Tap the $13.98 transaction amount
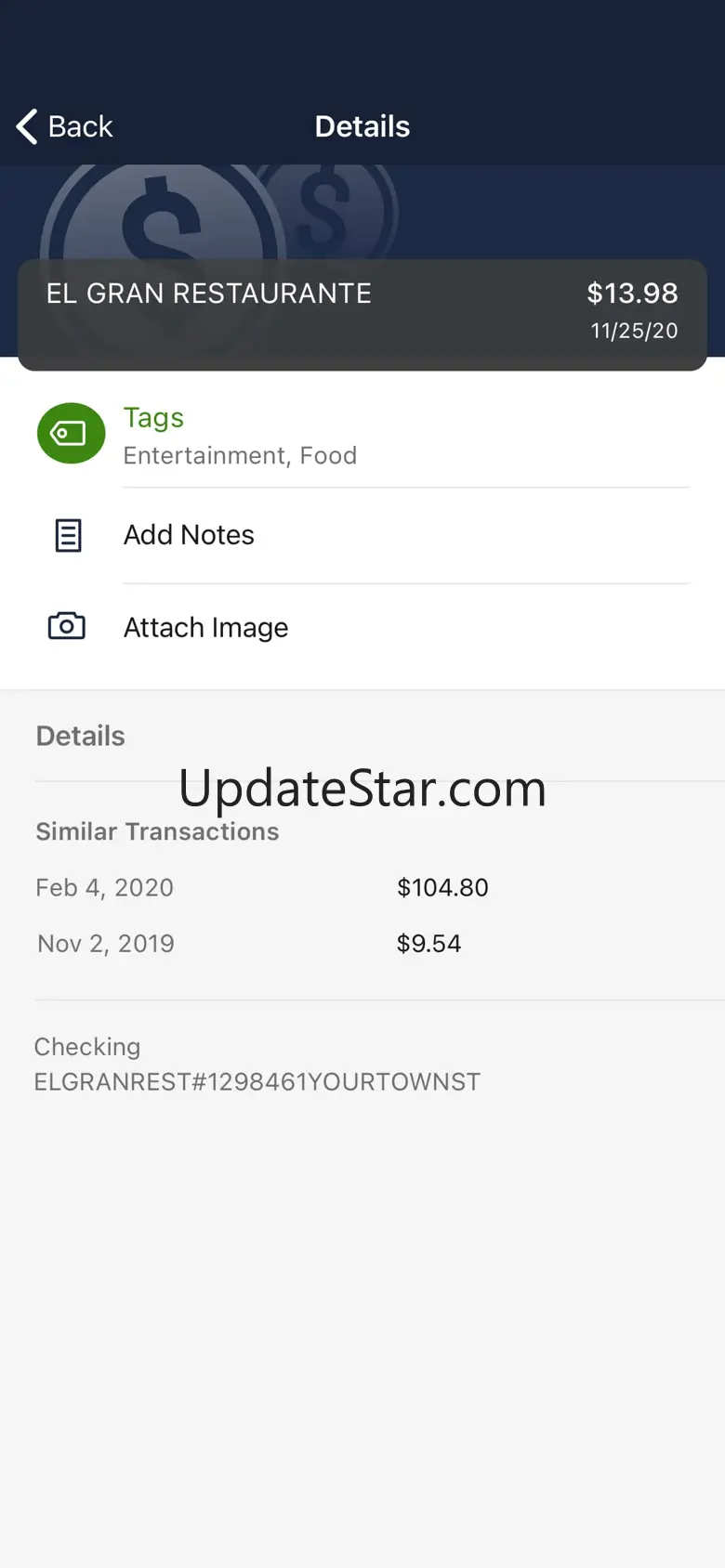The width and height of the screenshot is (725, 1568). (632, 294)
